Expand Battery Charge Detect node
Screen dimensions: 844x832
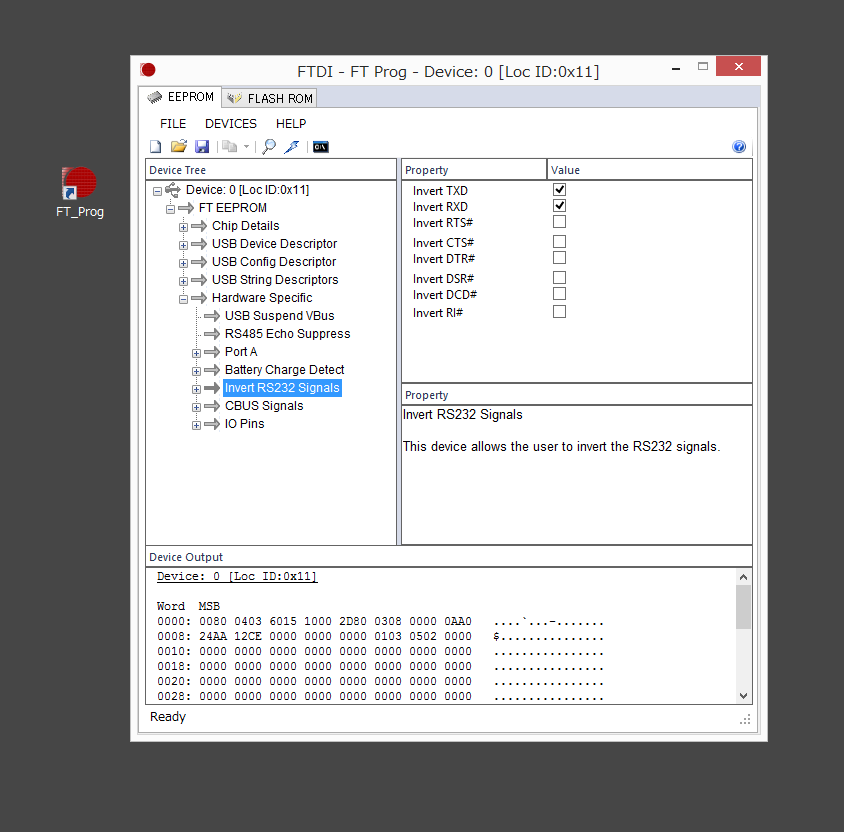click(196, 371)
